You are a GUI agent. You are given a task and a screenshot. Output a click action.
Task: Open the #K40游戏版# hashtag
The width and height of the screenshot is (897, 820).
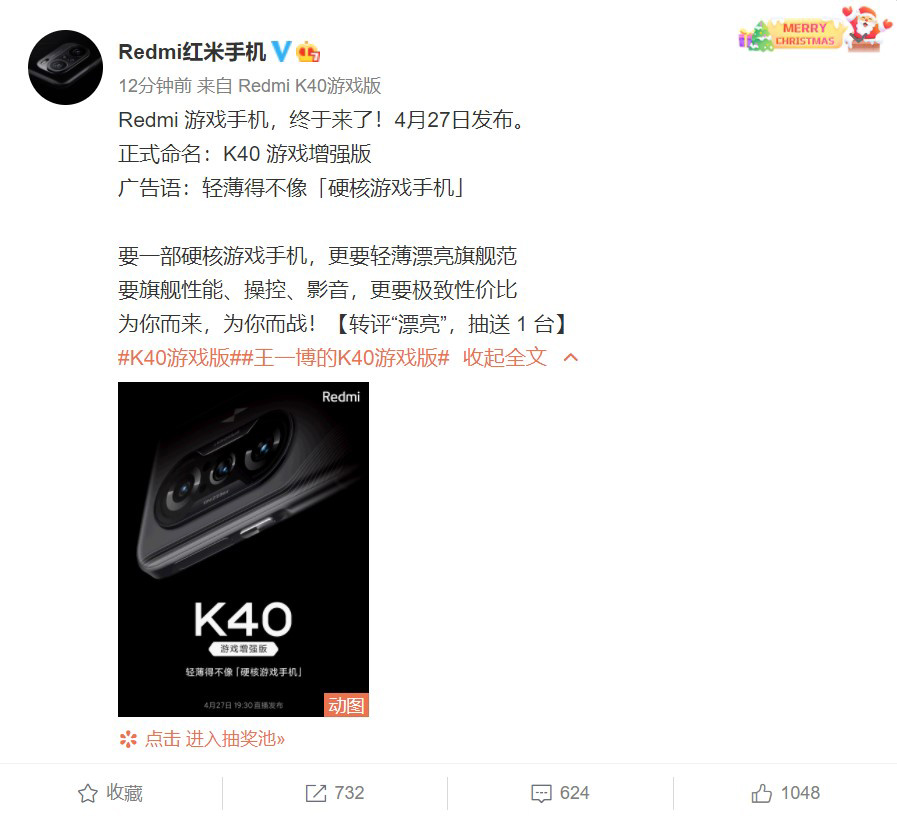coord(174,357)
